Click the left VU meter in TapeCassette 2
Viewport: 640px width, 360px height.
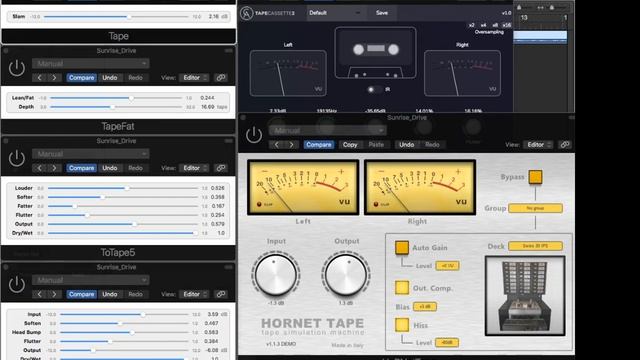288,73
